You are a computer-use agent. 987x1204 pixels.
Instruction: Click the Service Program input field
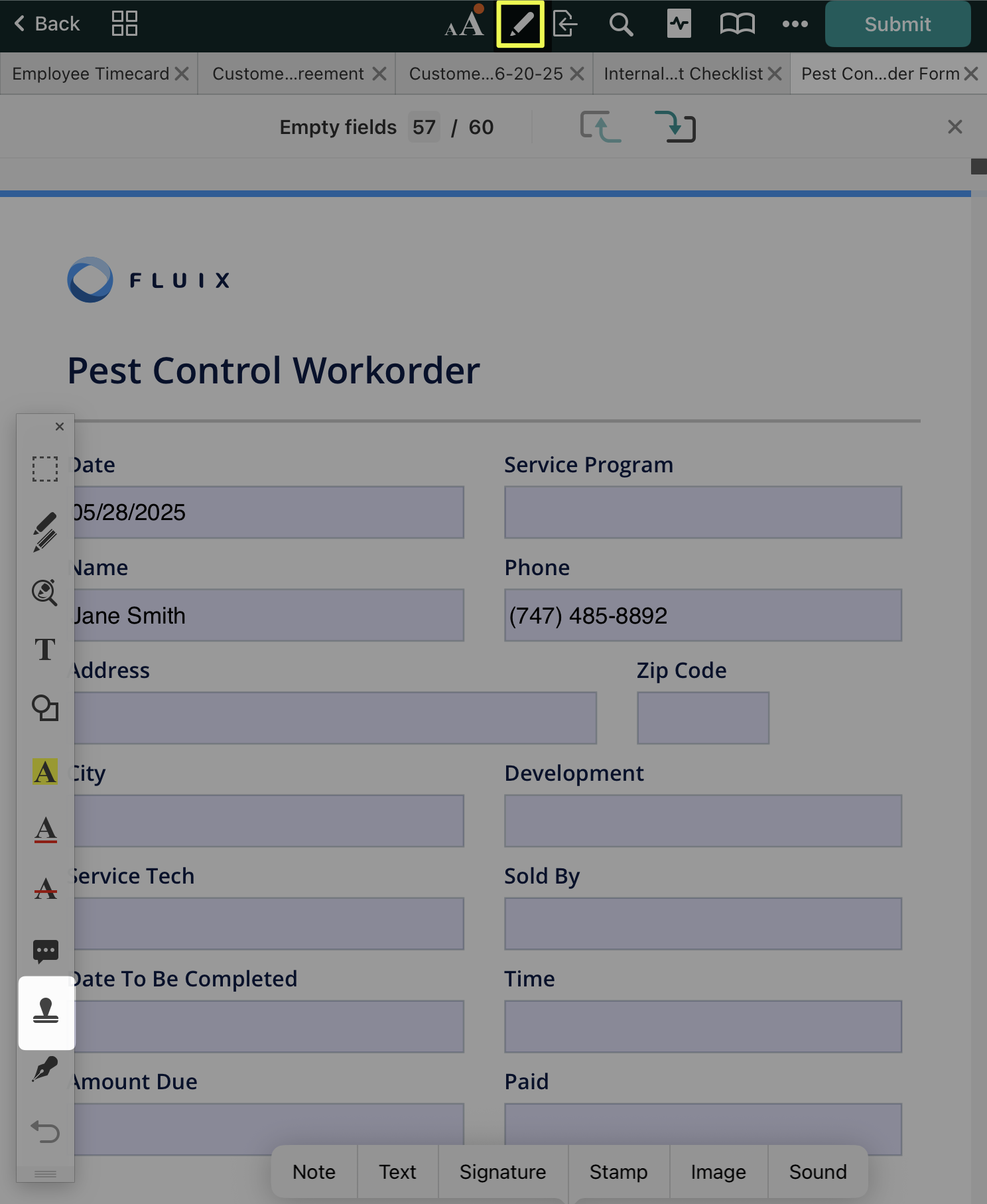click(x=702, y=512)
